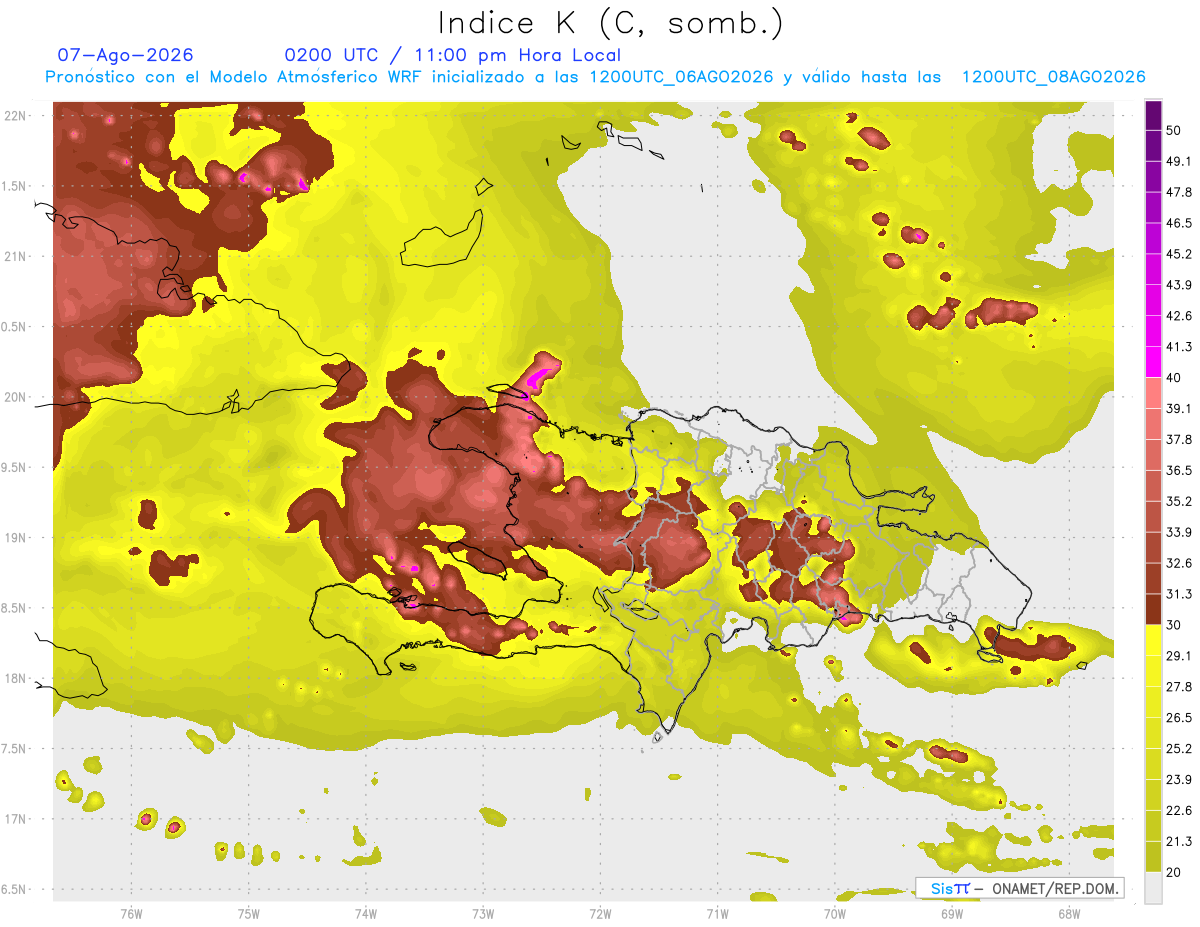Screen dimensions: 1200x927
Task: Click the '17N' latitude label
Action: tap(15, 819)
